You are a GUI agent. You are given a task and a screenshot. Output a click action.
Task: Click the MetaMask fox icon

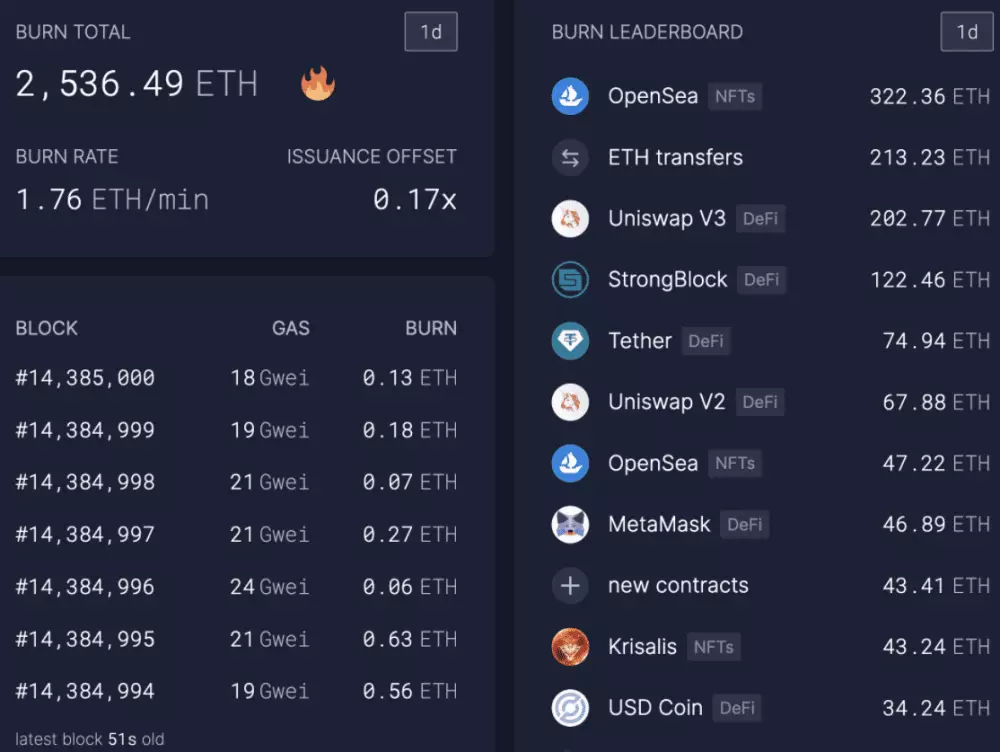click(x=570, y=524)
